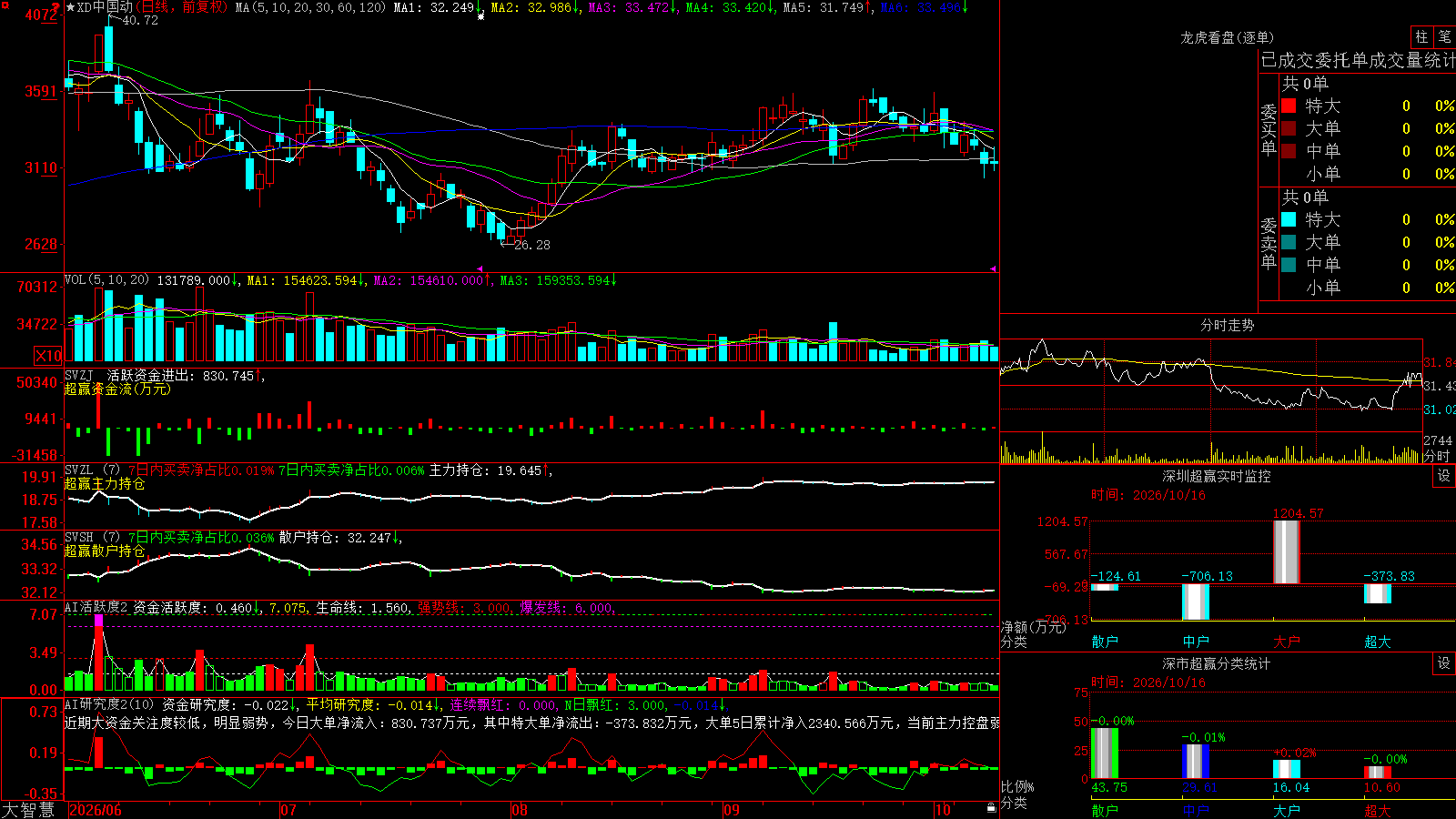The height and width of the screenshot is (819, 1456).
Task: Click the X10 volume scale box
Action: 48,356
